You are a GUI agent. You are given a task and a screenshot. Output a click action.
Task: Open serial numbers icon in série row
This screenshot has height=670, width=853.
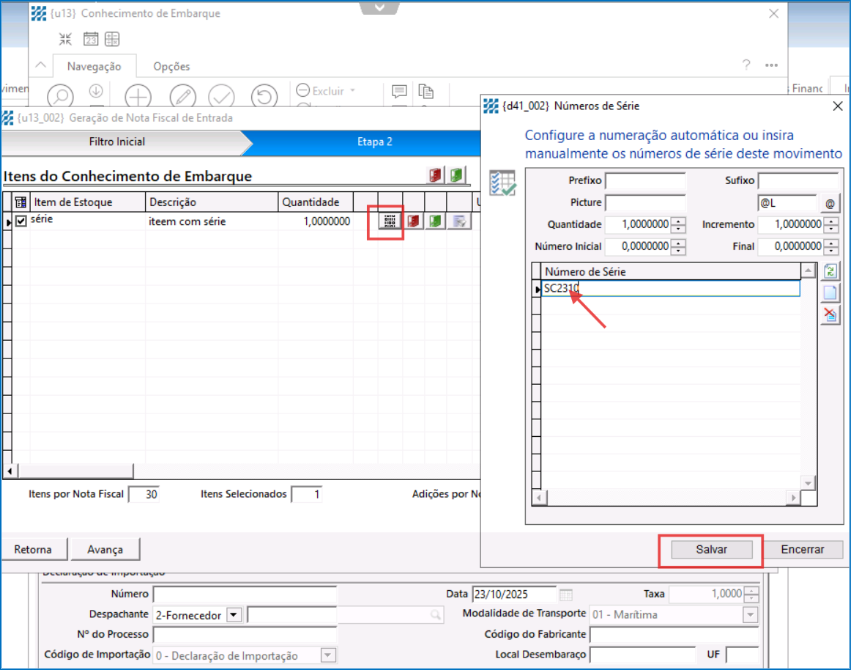click(x=390, y=221)
